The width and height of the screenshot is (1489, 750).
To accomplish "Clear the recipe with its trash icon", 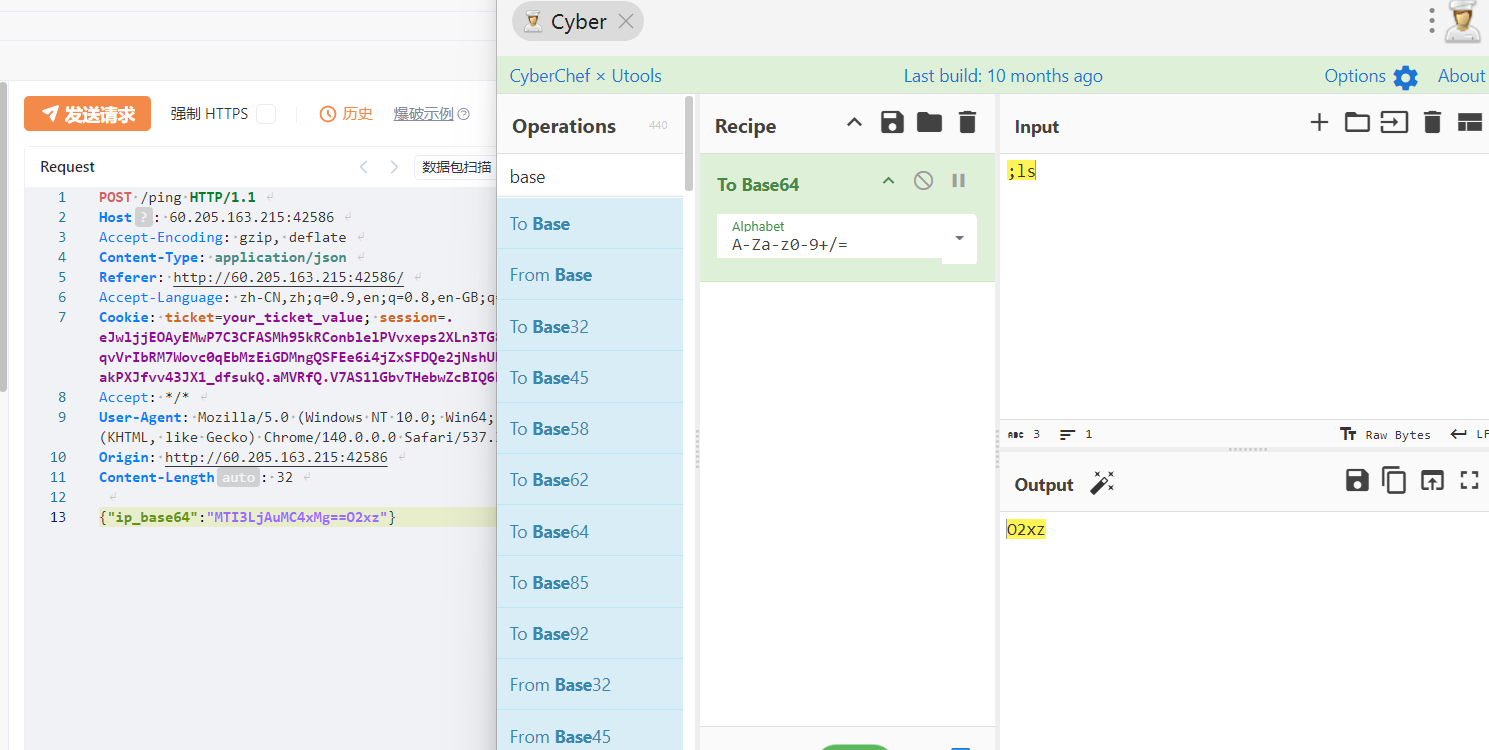I will coord(967,123).
